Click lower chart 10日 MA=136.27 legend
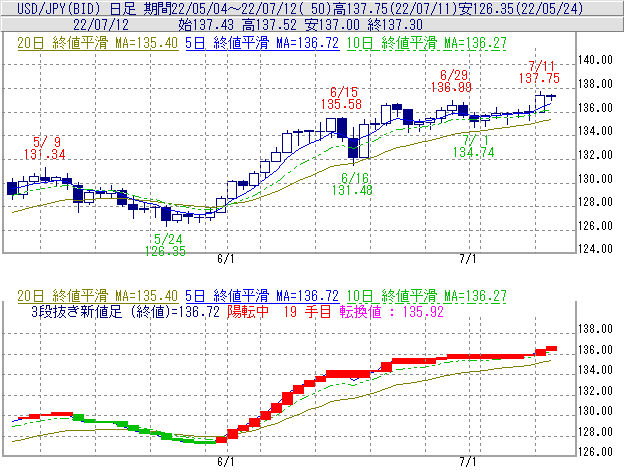This screenshot has height=475, width=624. (x=427, y=296)
